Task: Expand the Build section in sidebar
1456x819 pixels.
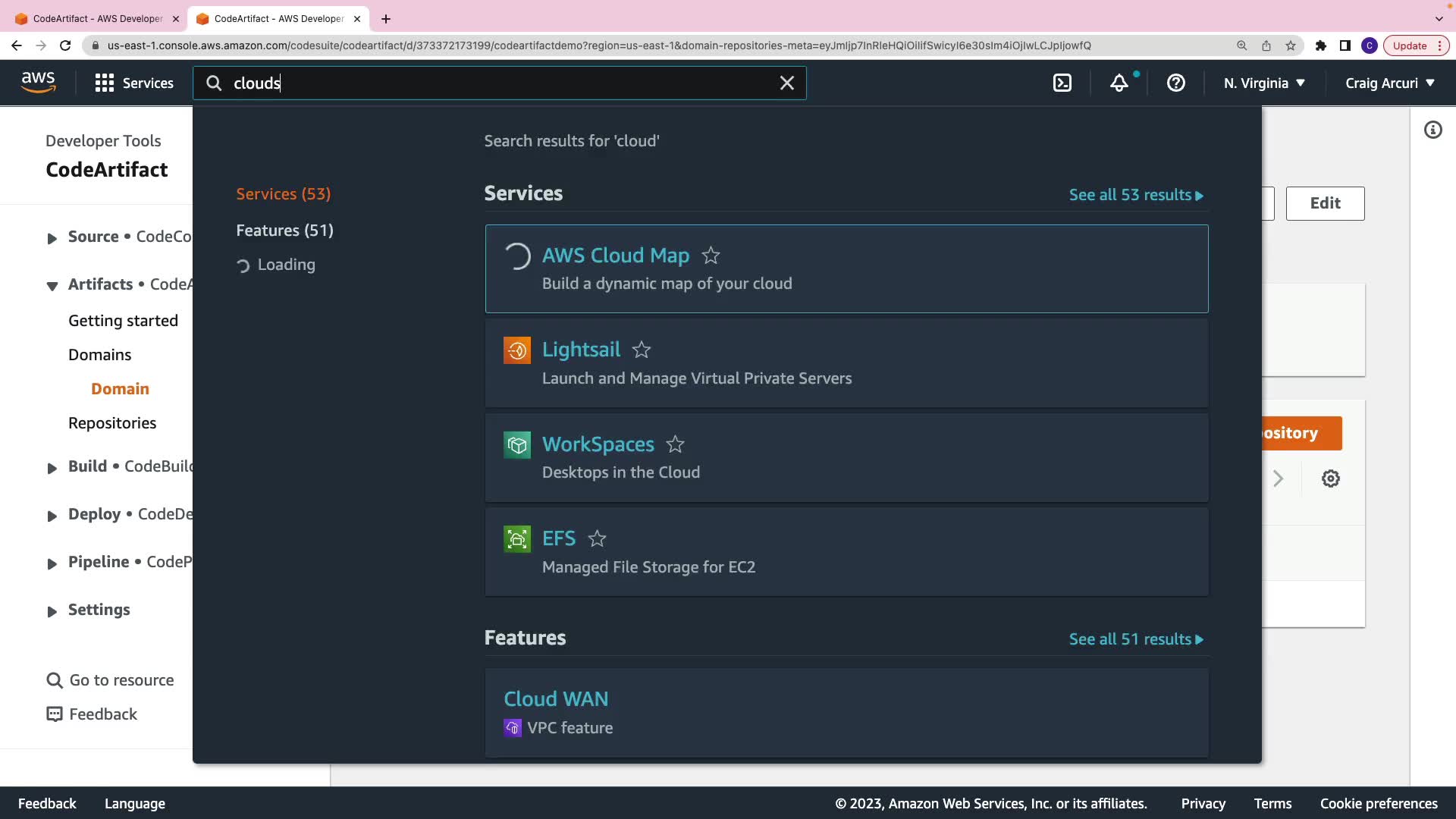Action: [52, 468]
